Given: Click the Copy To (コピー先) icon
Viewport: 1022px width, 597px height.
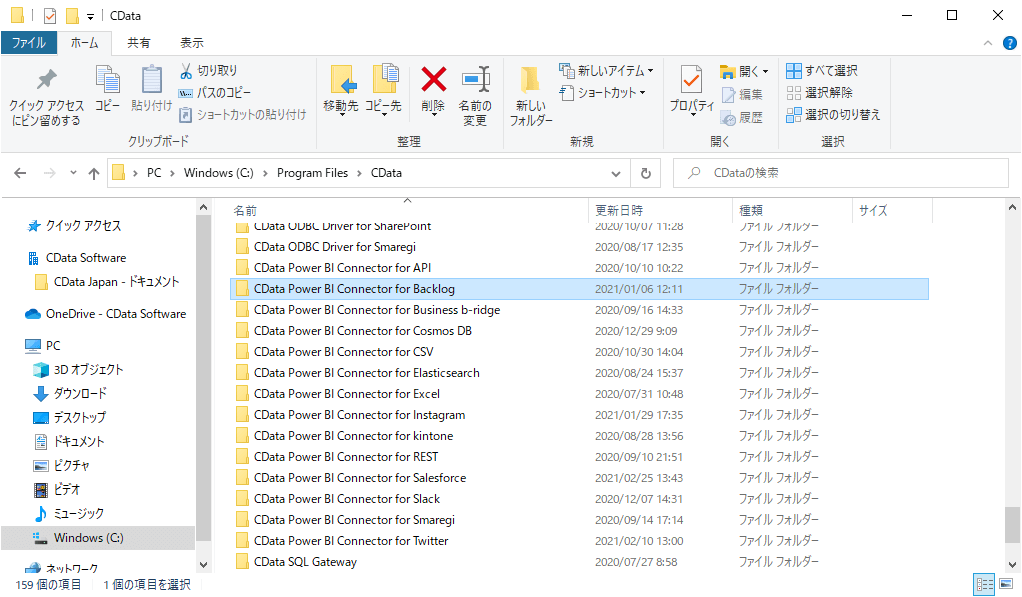Looking at the screenshot, I should click(385, 80).
